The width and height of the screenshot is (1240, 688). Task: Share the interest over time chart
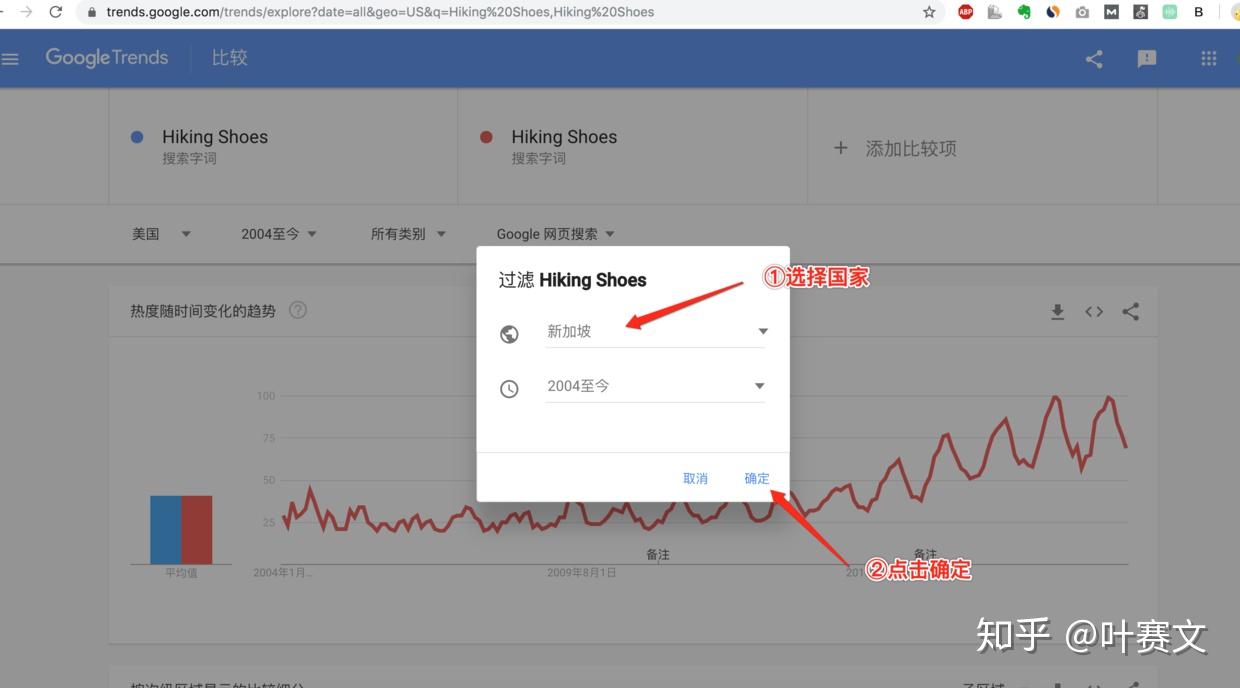coord(1130,312)
